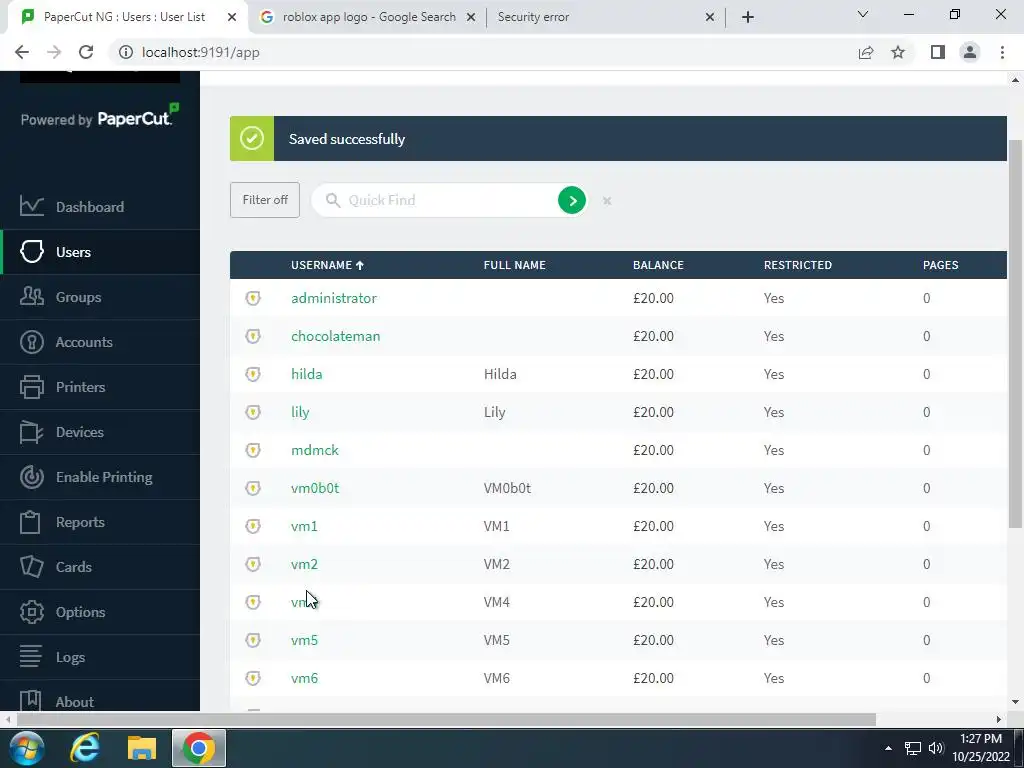The width and height of the screenshot is (1024, 768).
Task: Click the user icon beside vm2
Action: pos(253,564)
